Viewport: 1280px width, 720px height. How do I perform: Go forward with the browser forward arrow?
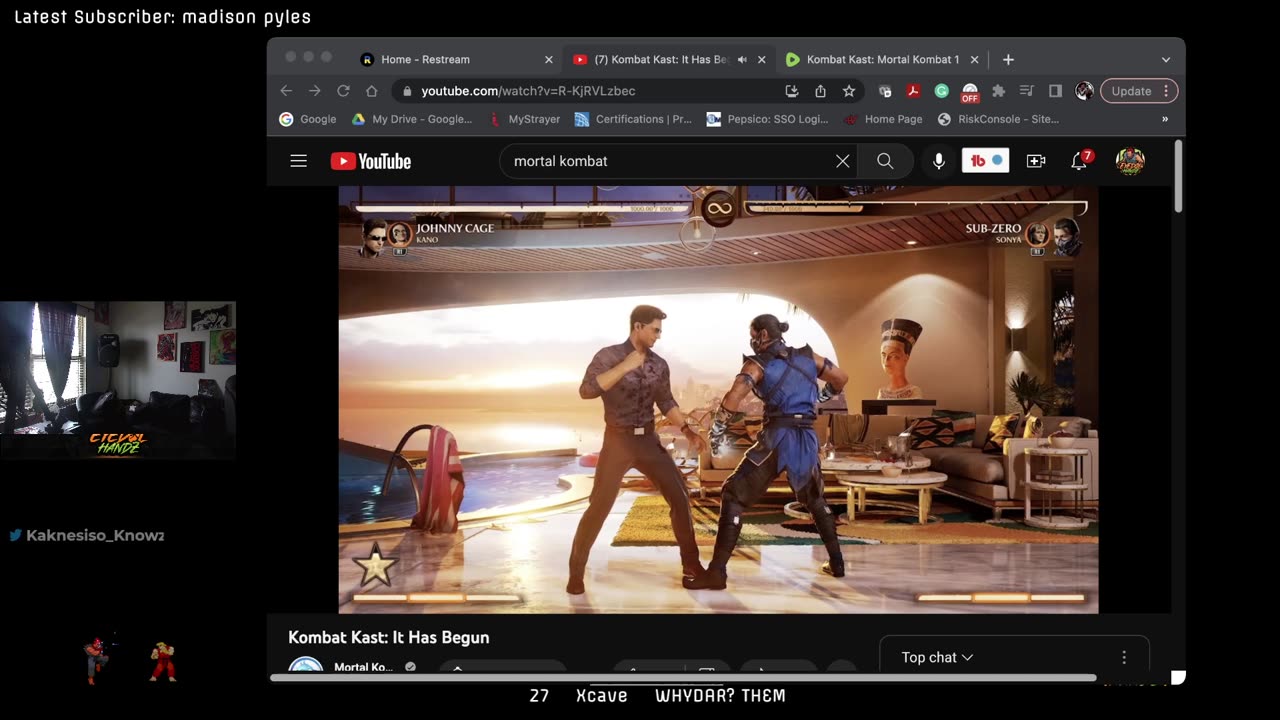[x=315, y=91]
